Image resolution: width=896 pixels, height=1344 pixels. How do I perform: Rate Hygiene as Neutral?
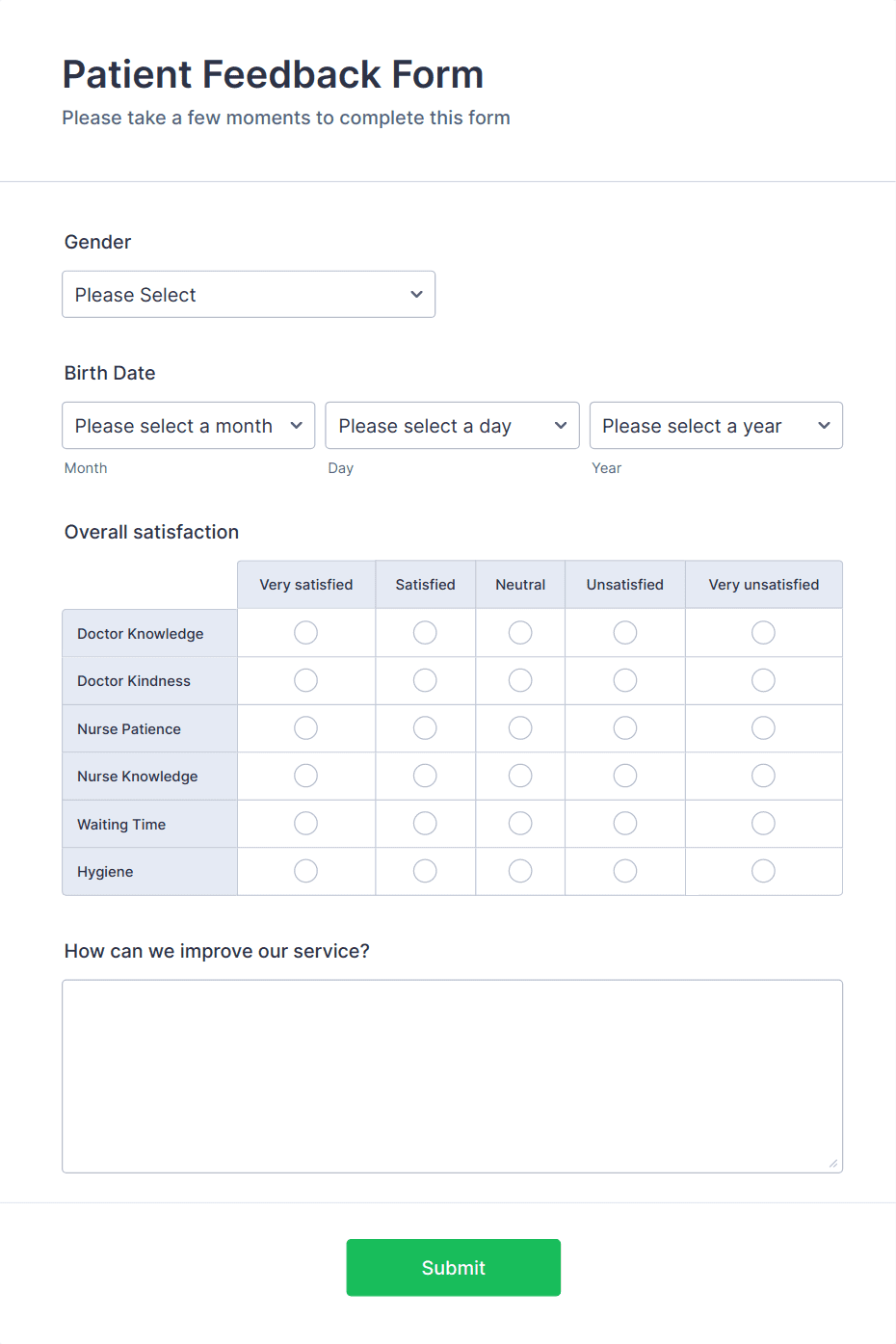tap(519, 870)
